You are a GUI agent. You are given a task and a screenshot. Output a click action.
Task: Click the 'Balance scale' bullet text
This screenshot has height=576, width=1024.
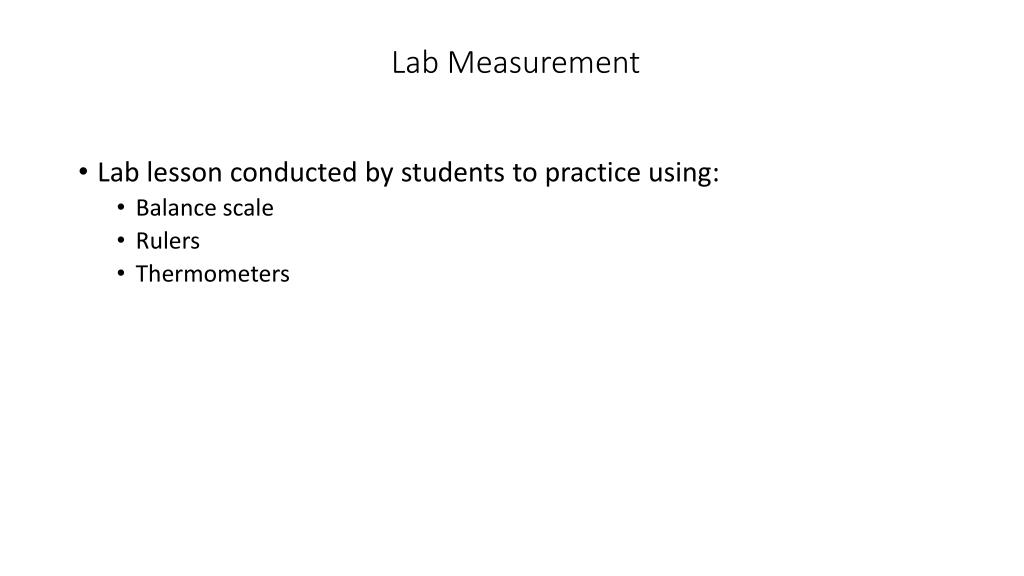coord(204,208)
